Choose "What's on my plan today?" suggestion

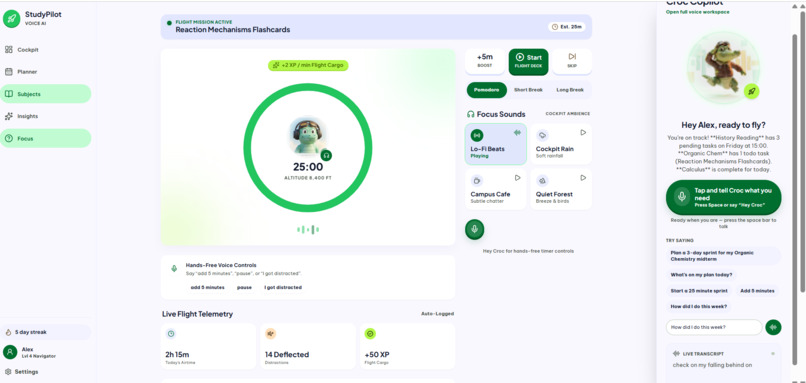coord(701,275)
